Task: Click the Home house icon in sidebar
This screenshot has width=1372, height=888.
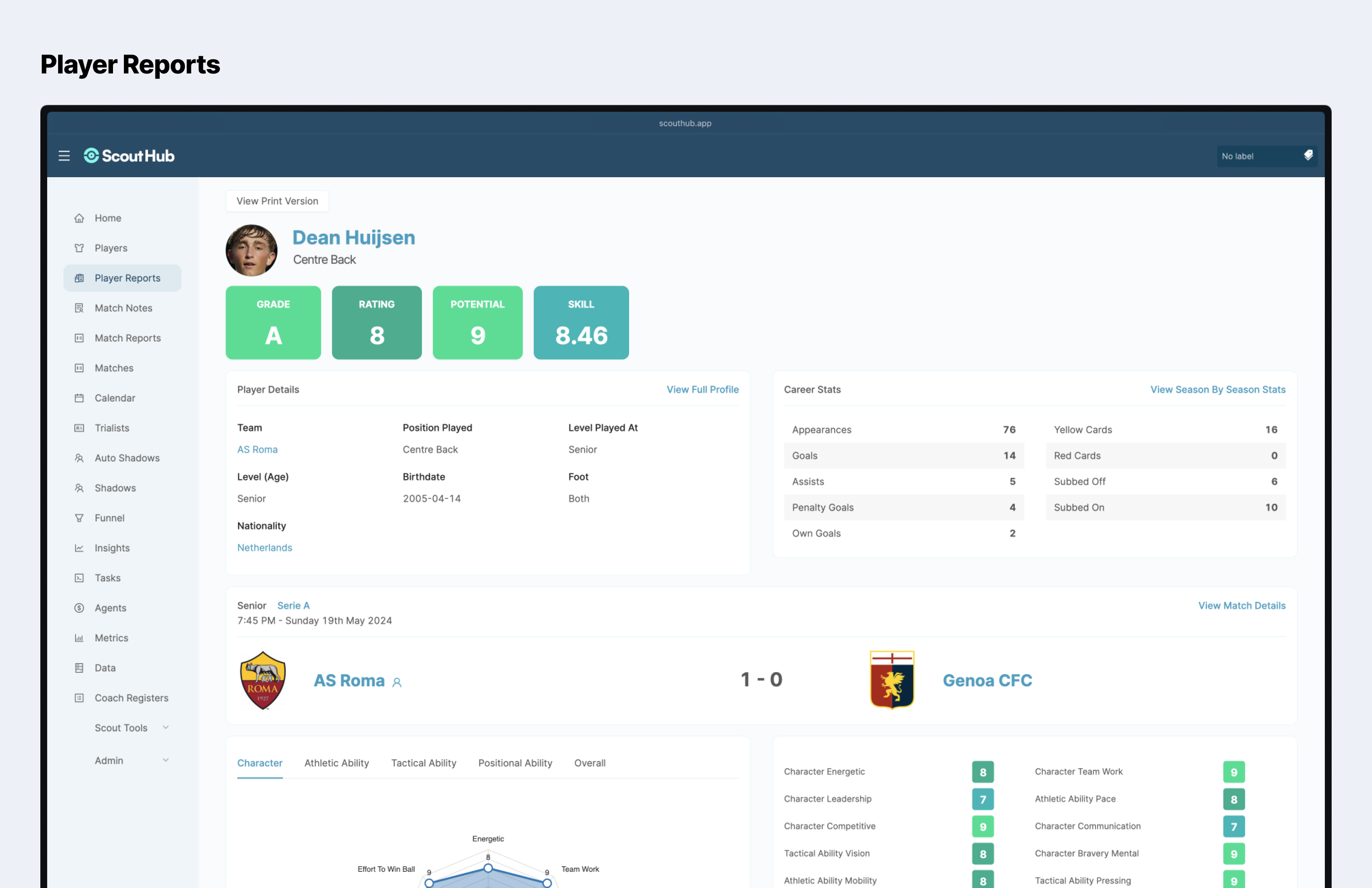Action: tap(79, 218)
